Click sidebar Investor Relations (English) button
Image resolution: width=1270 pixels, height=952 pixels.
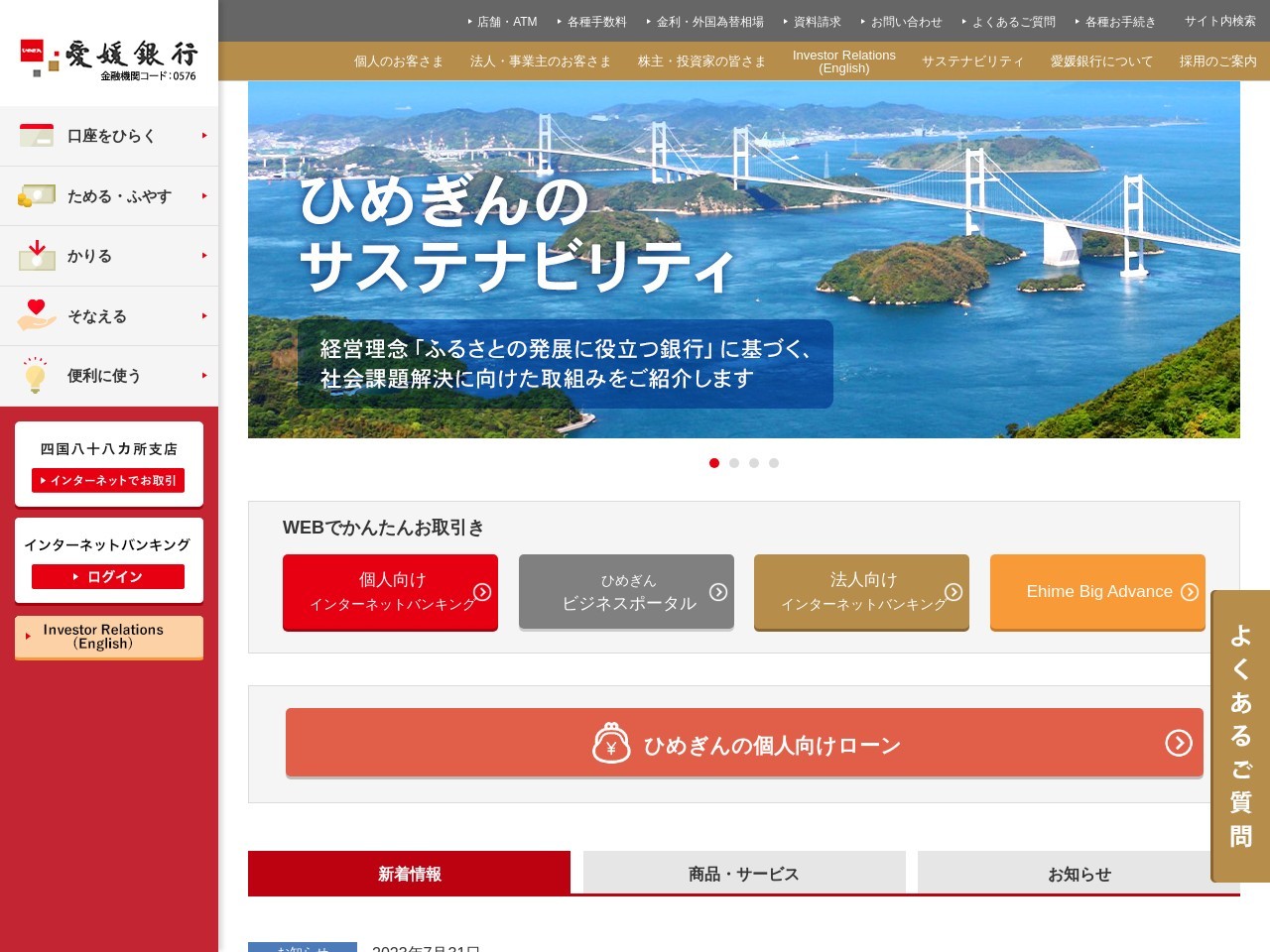click(109, 637)
